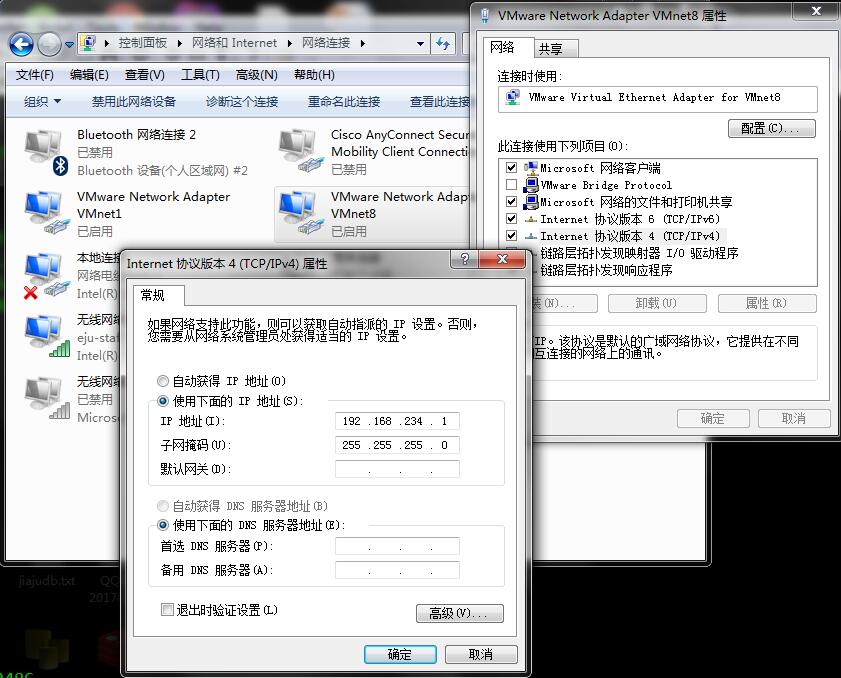This screenshot has height=678, width=841.
Task: Toggle Internet 协议版本 4 (TCP/IPv4) checkbox
Action: tap(511, 236)
